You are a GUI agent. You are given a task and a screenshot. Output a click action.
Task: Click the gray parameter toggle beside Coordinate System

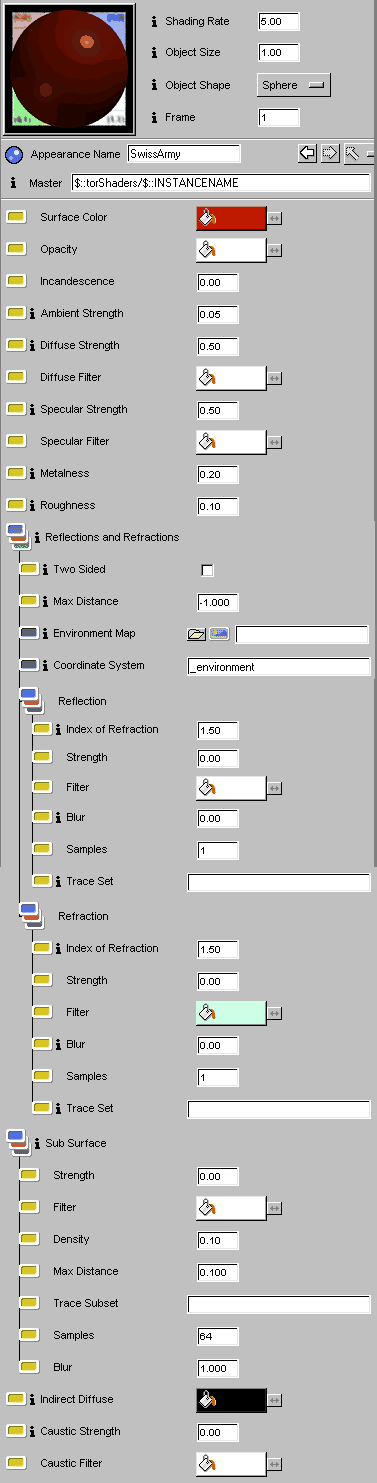29,666
